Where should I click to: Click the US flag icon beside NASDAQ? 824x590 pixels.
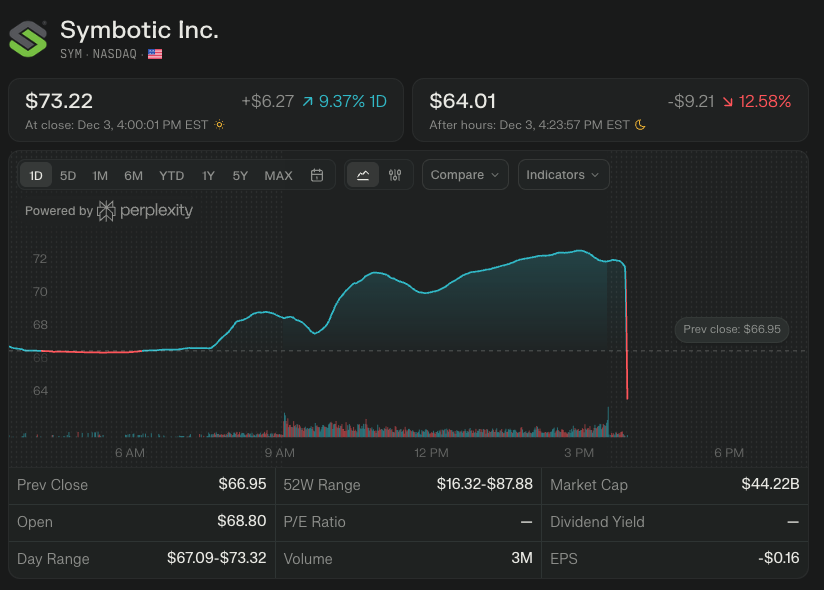[155, 54]
